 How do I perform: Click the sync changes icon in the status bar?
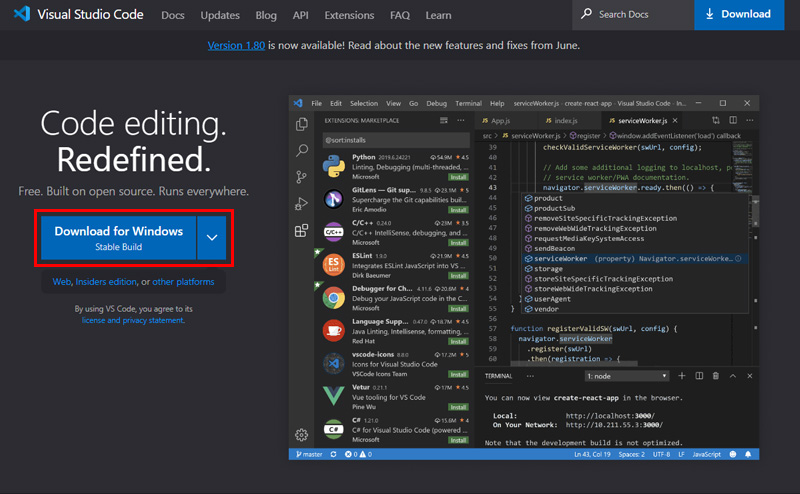333,454
